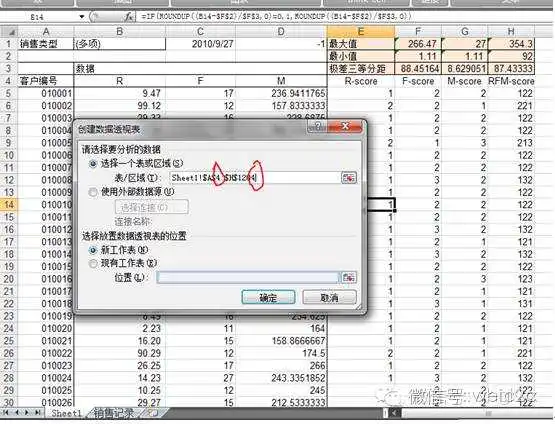Click the dialog help question mark button

coord(318,126)
